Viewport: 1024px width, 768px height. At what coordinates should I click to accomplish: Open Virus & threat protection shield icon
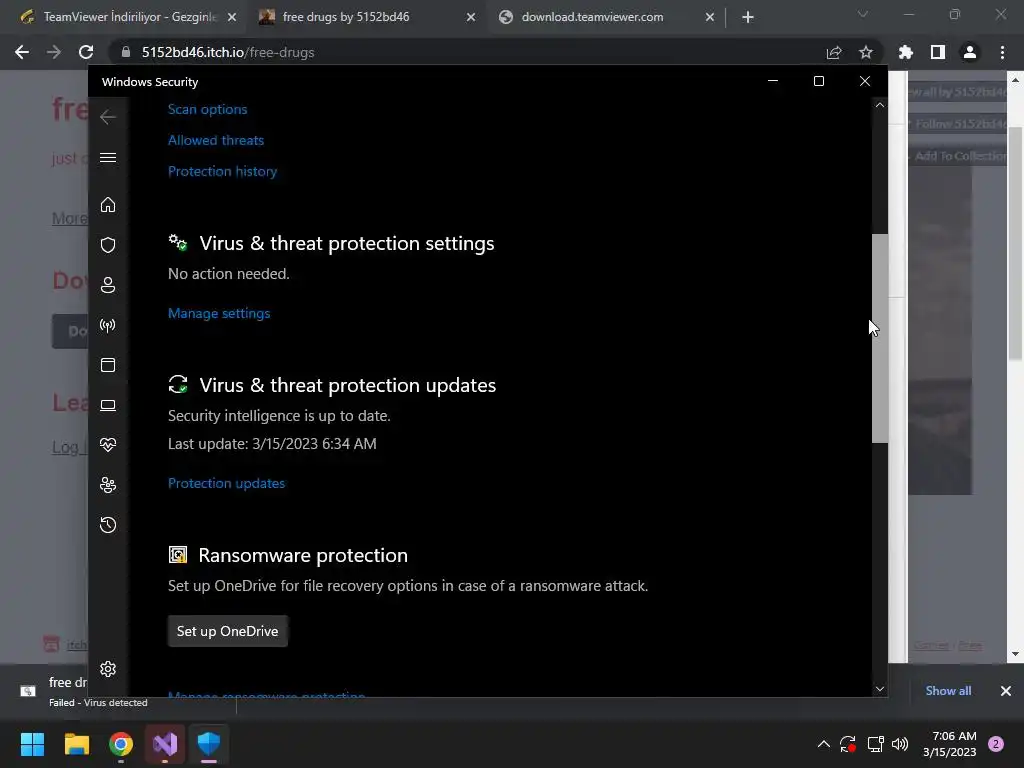[x=108, y=245]
